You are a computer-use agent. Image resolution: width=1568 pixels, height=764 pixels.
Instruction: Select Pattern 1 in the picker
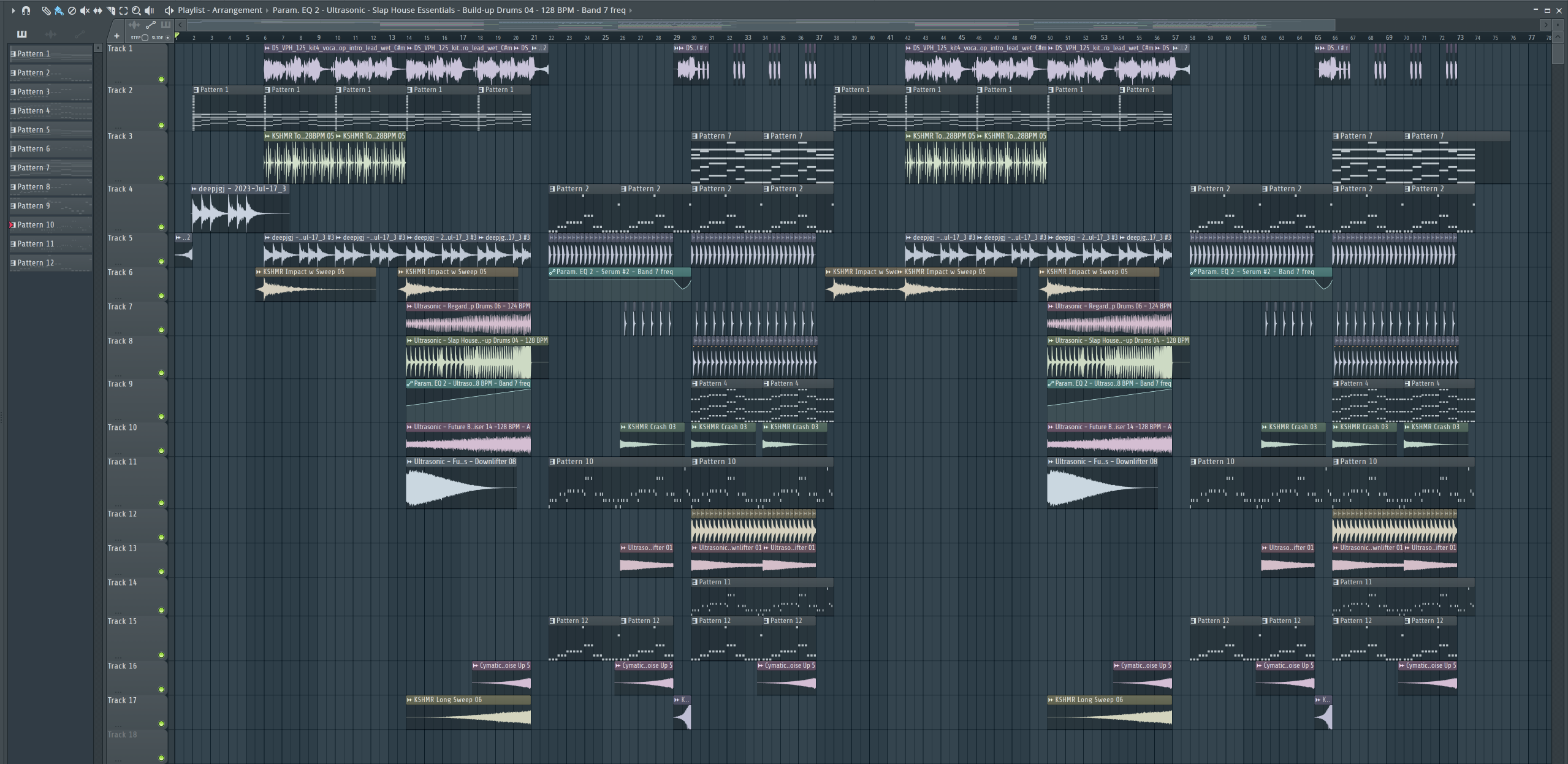point(51,54)
